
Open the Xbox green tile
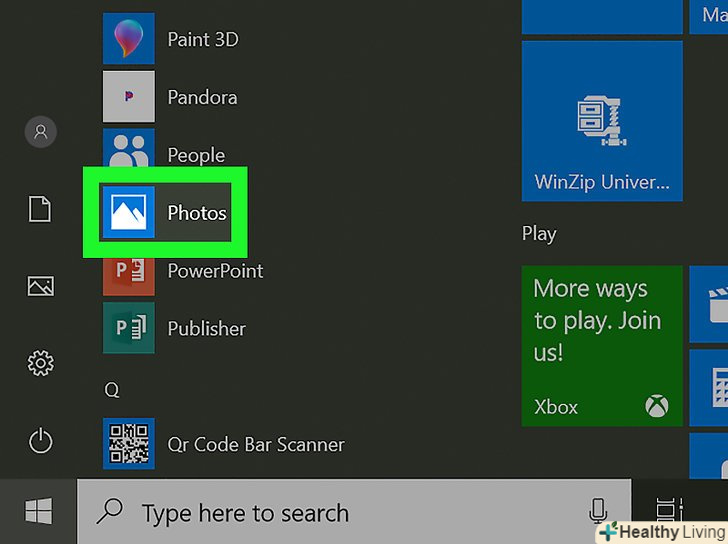602,346
